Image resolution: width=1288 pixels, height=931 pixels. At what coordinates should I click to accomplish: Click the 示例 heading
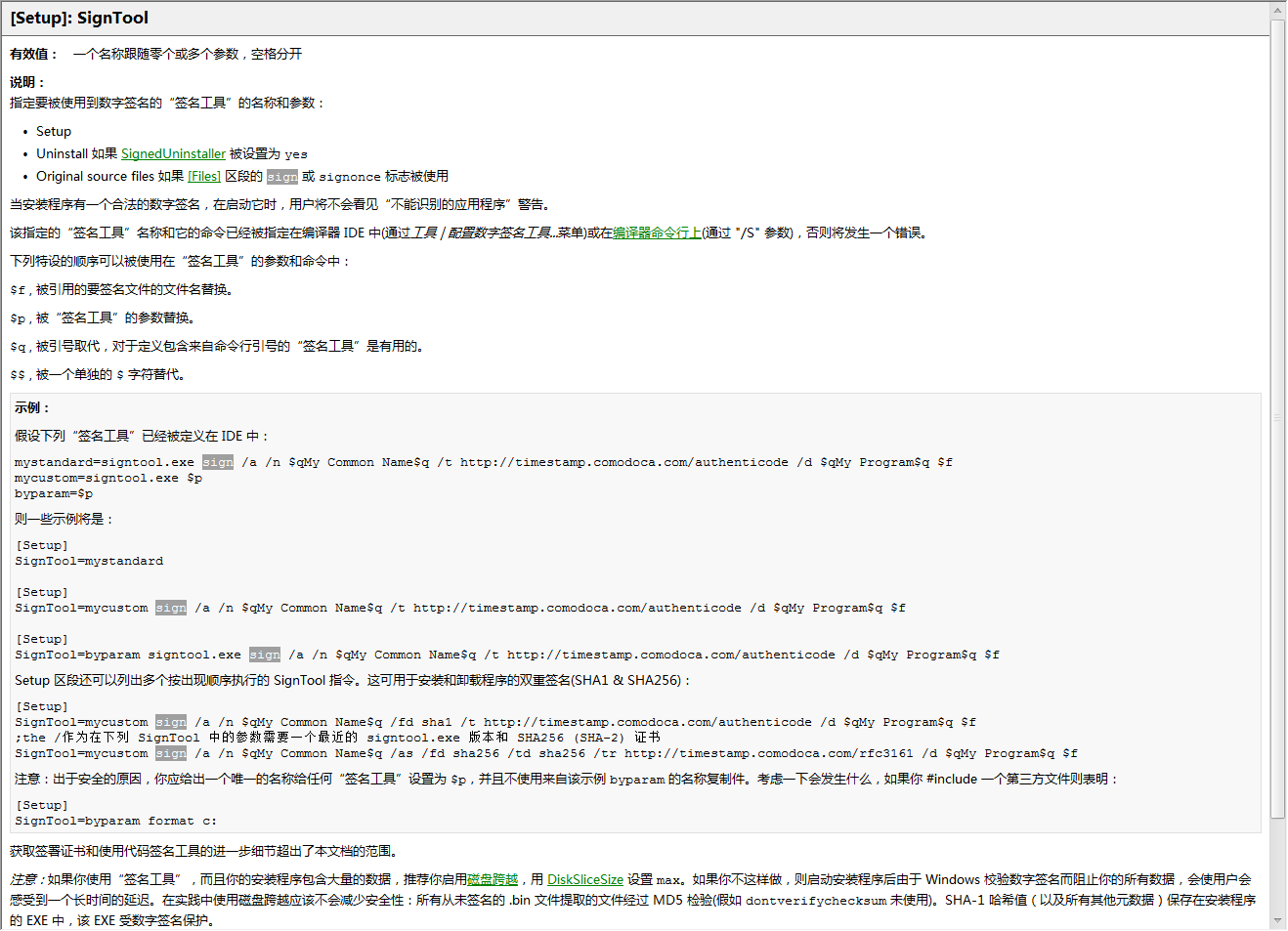[31, 408]
